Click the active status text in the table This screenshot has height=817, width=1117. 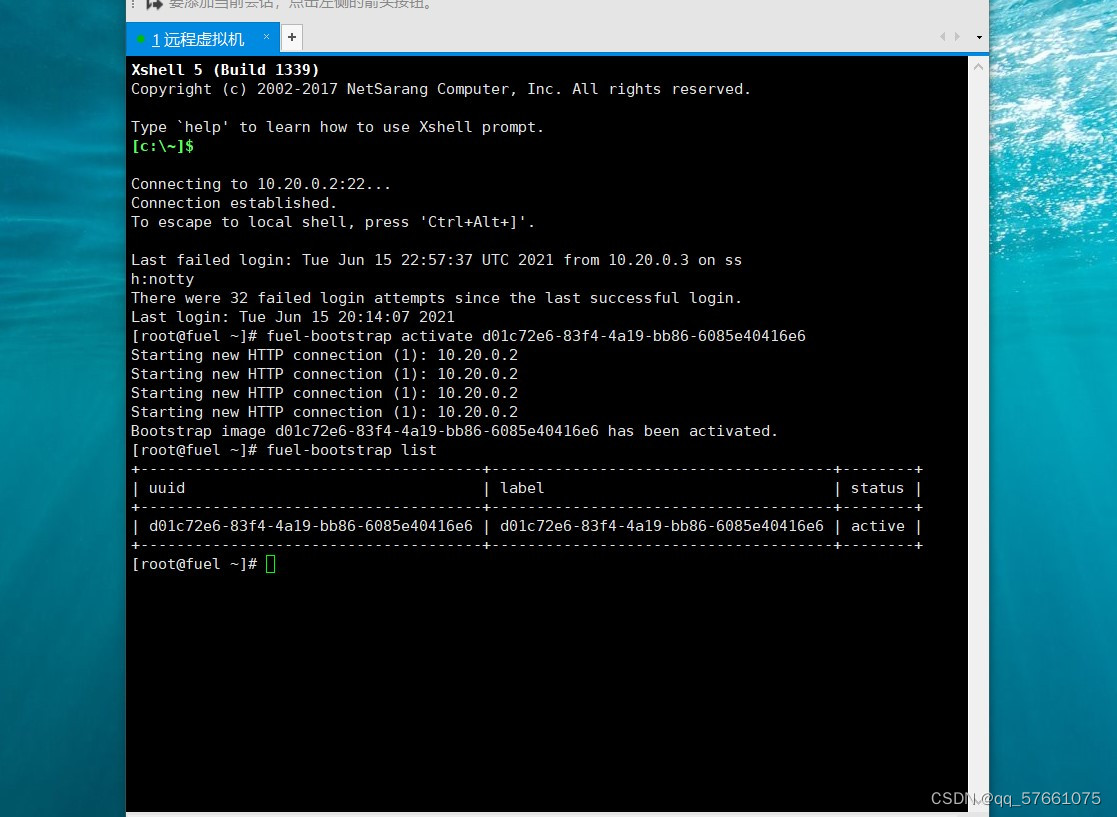pos(877,526)
